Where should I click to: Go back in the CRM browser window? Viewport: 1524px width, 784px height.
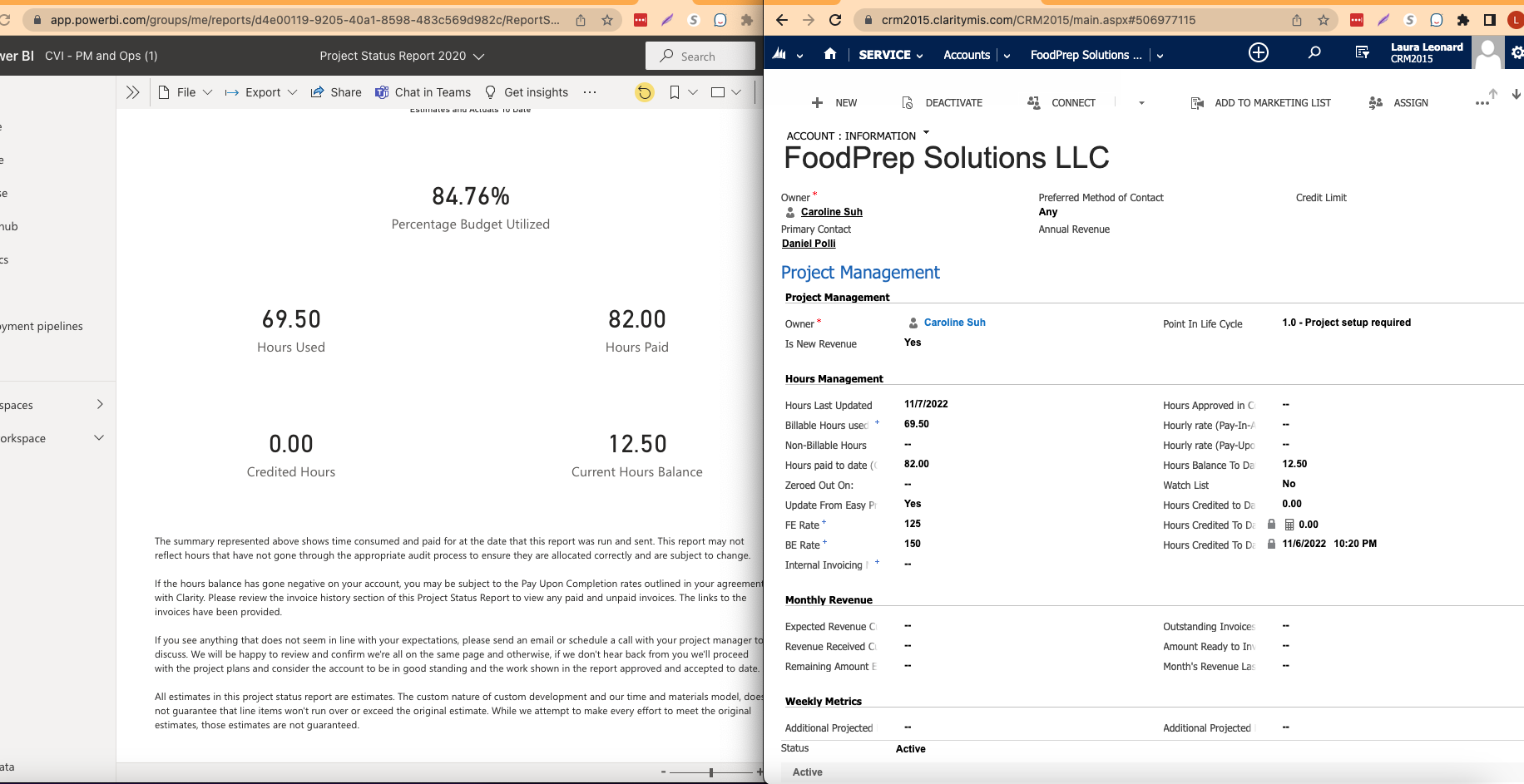click(x=782, y=20)
